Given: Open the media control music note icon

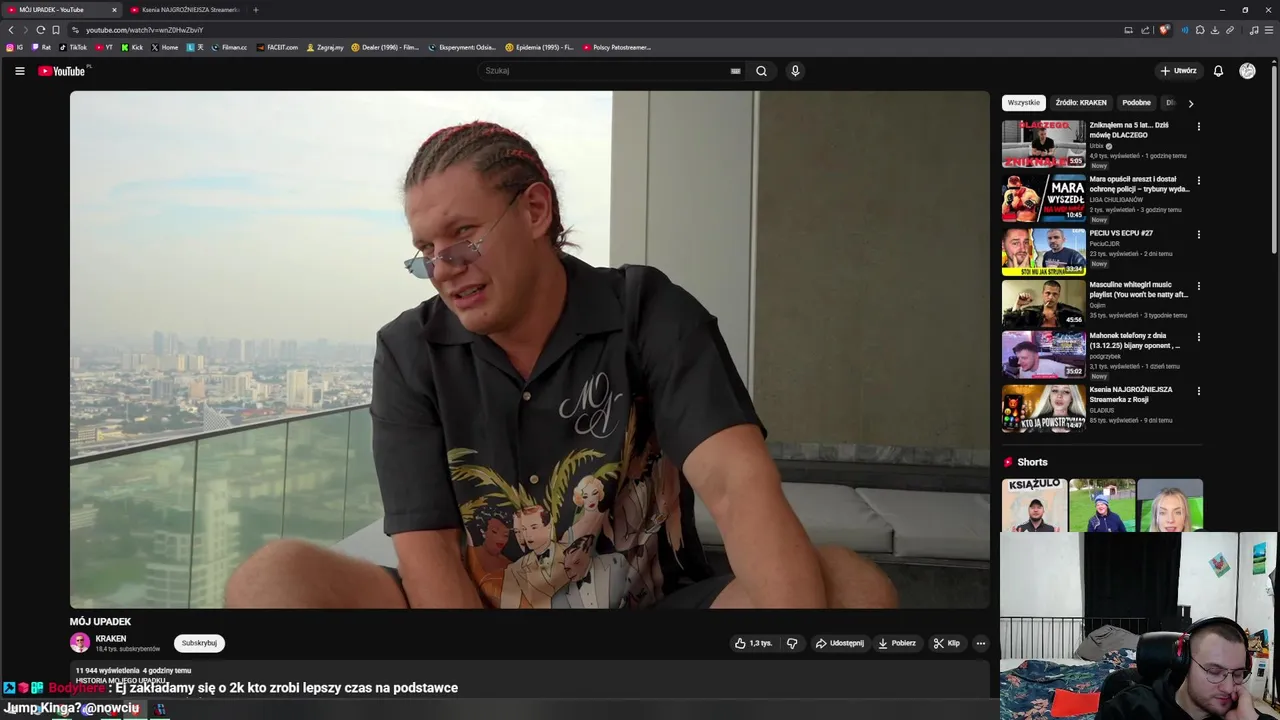Looking at the screenshot, I should (x=1254, y=30).
